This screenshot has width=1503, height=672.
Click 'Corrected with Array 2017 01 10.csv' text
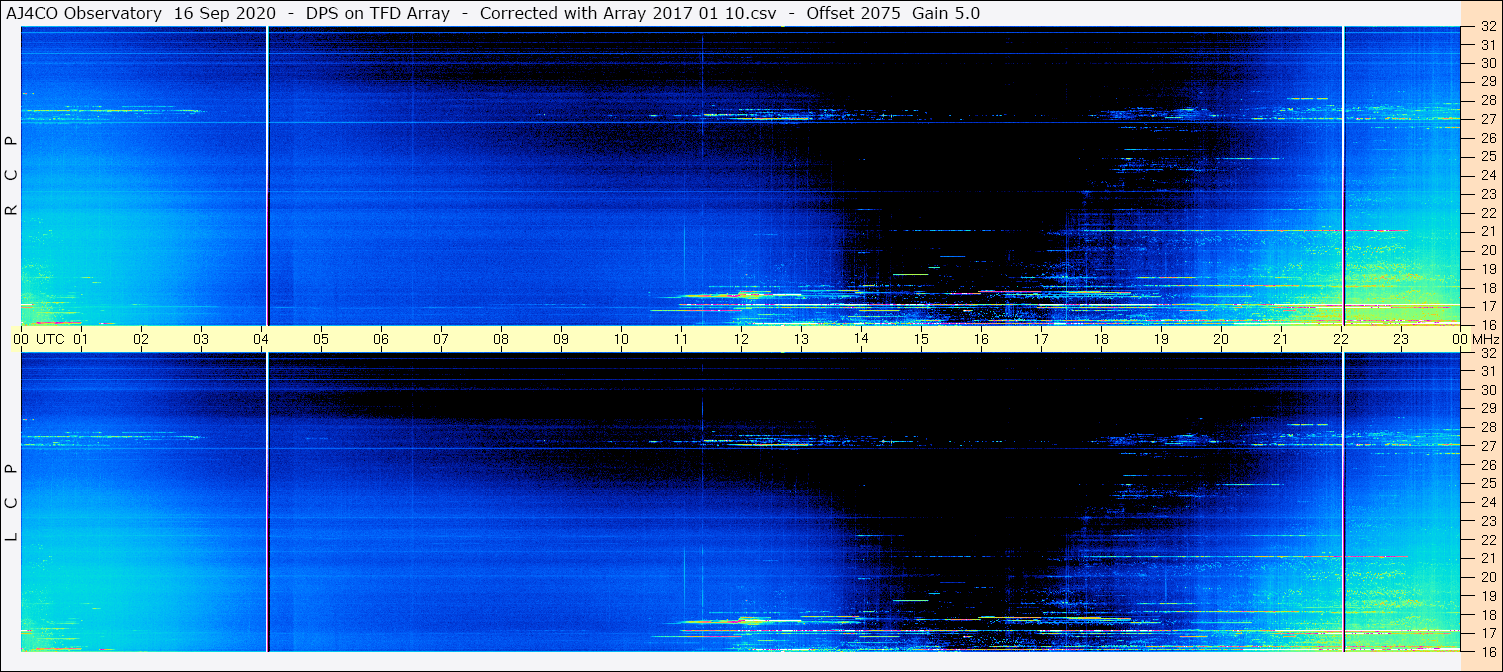pyautogui.click(x=628, y=13)
